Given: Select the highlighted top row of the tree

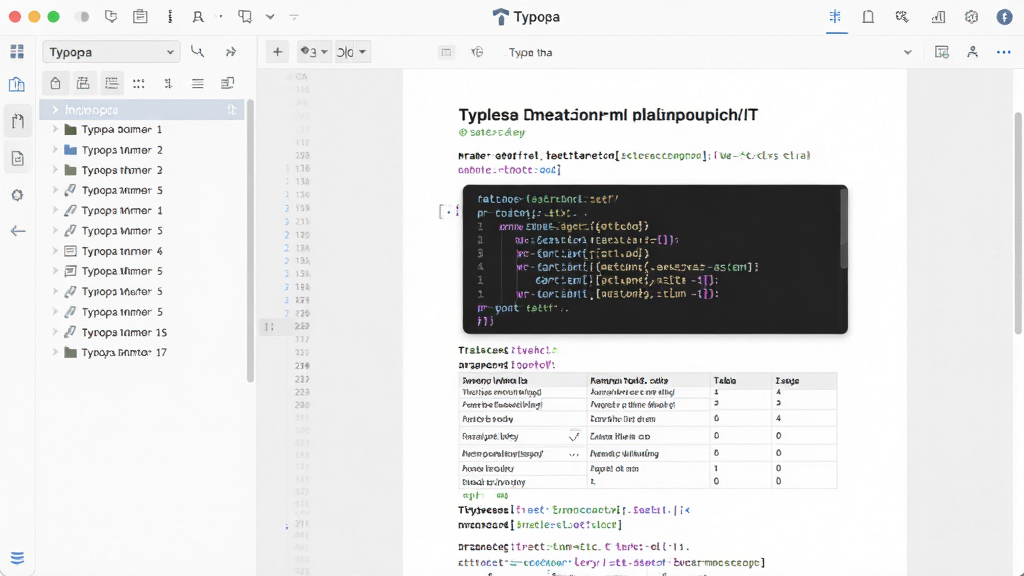Looking at the screenshot, I should point(142,110).
